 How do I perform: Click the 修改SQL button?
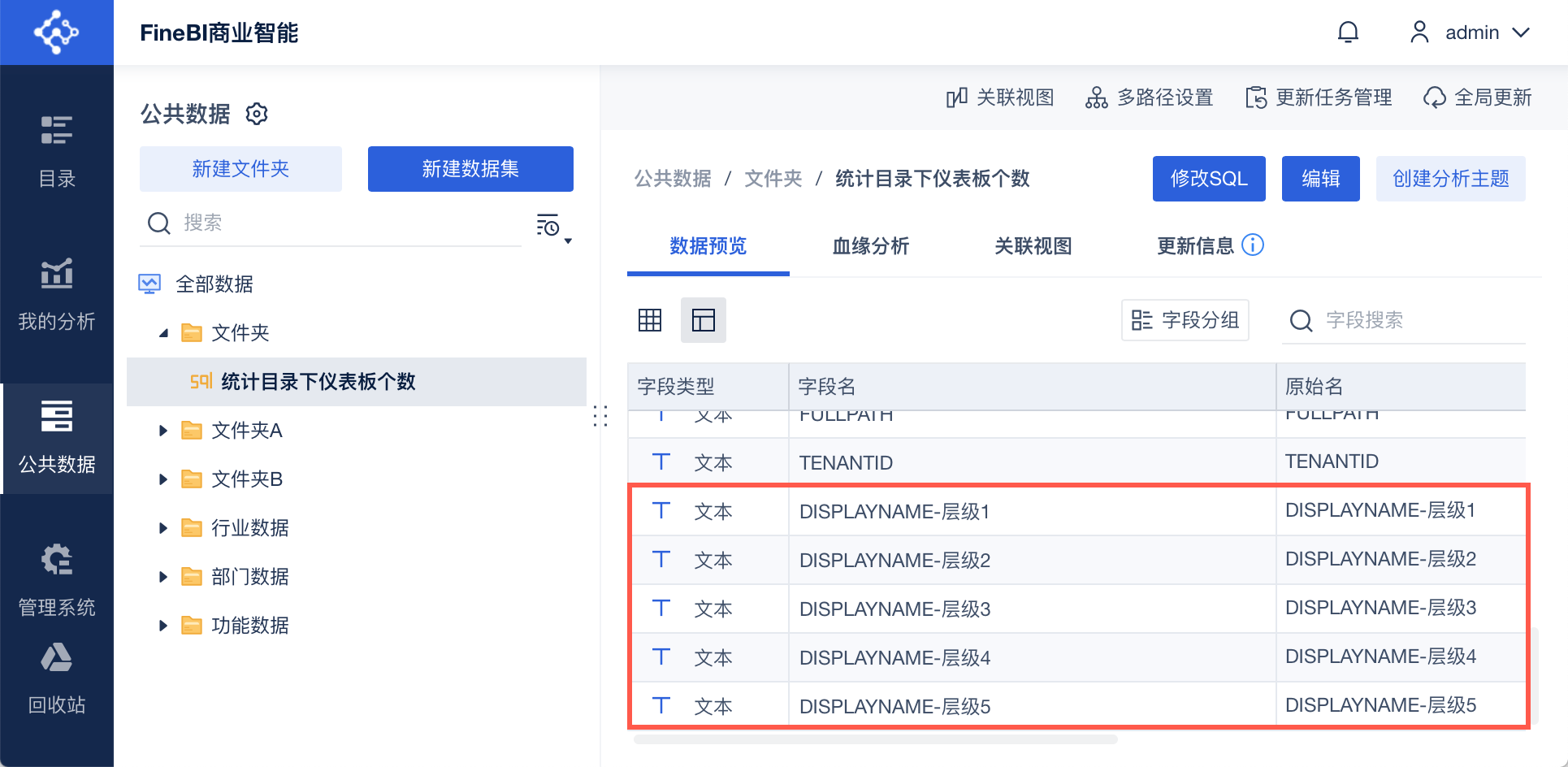pos(1208,179)
